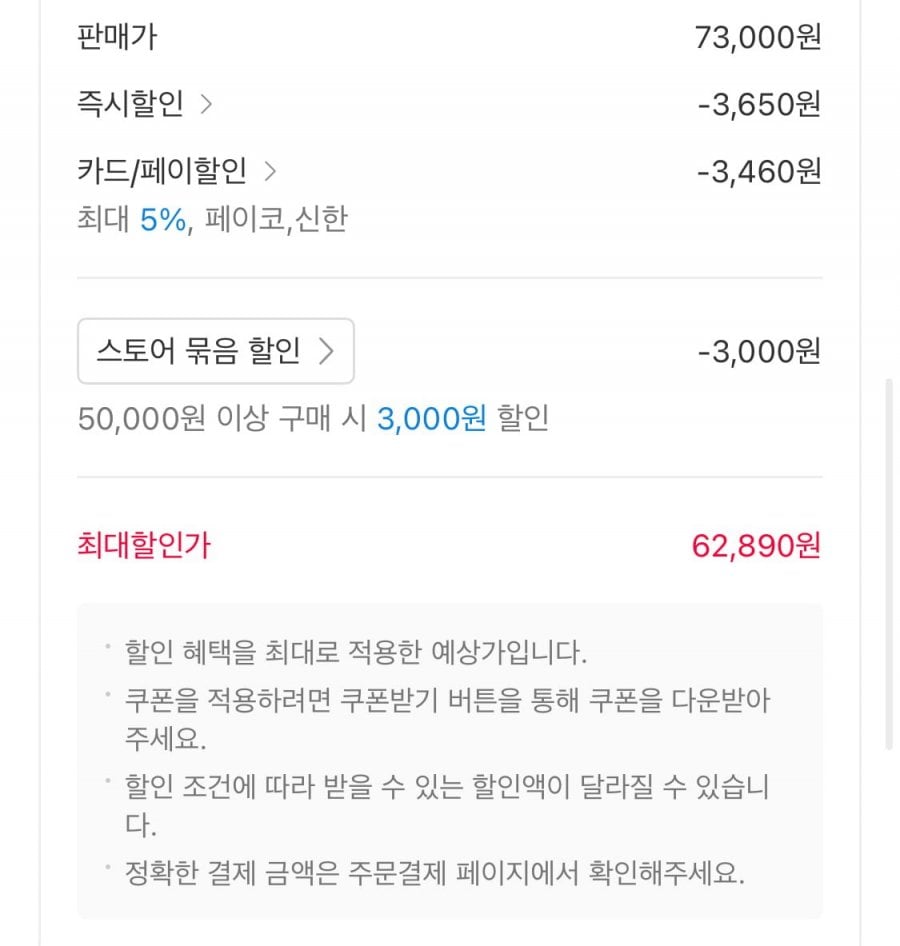Screen dimensions: 900x946
Task: Click the 50,000원 이상 구매 시 condition text
Action: [222, 419]
